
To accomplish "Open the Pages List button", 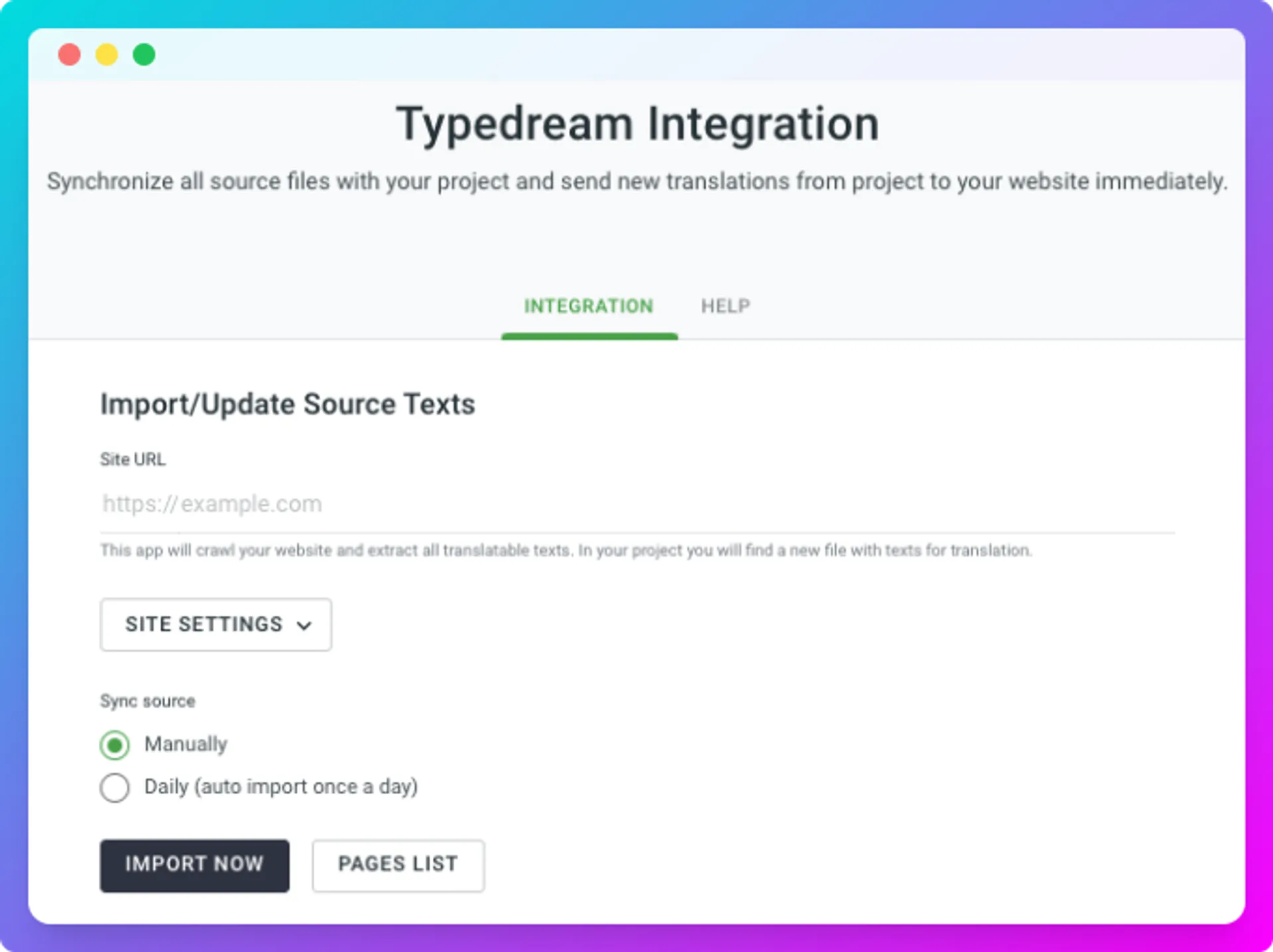I will (398, 865).
